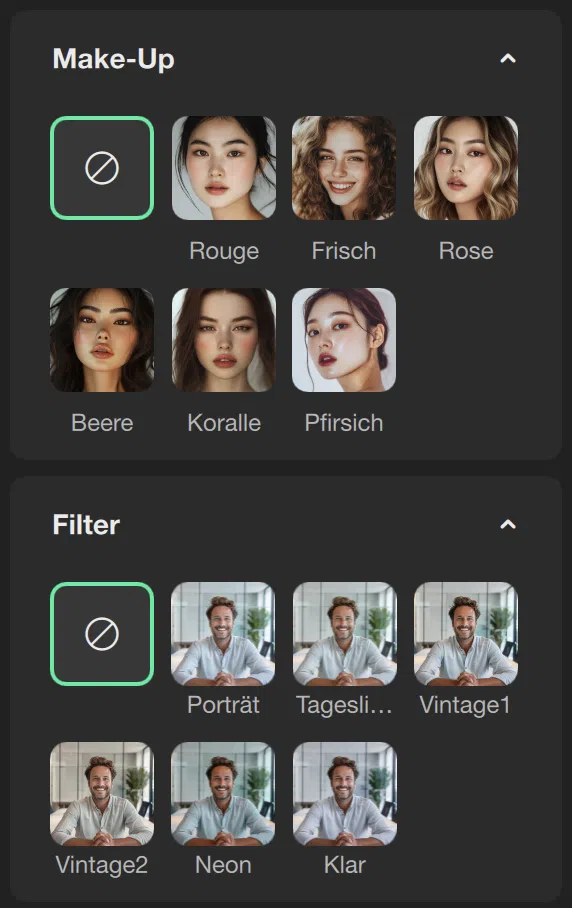Click the Filter section heading
Viewport: 572px width, 908px height.
(x=86, y=525)
